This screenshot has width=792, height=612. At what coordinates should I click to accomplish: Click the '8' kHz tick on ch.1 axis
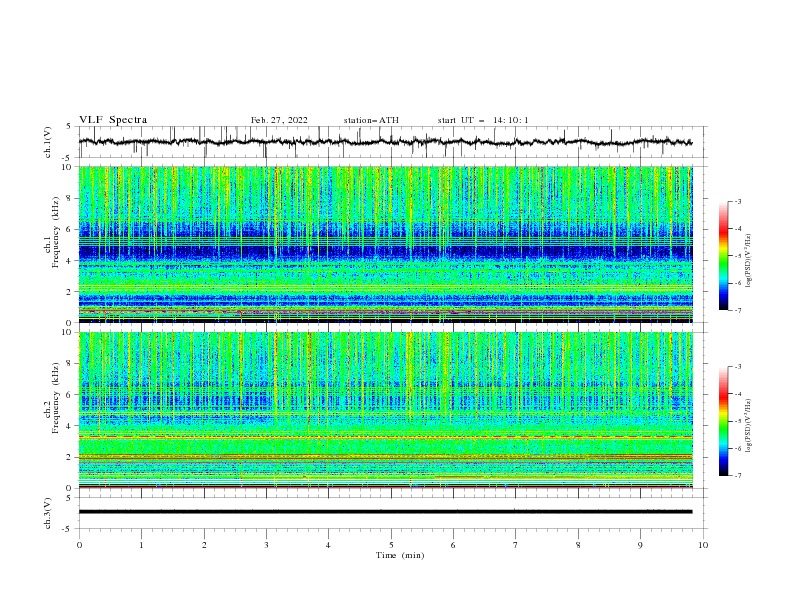tap(71, 198)
